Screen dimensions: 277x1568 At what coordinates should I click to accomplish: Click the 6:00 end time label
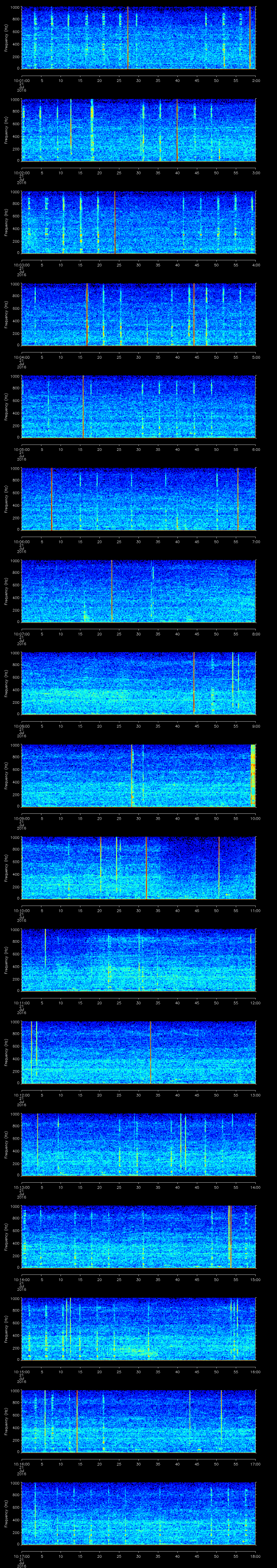(x=256, y=449)
